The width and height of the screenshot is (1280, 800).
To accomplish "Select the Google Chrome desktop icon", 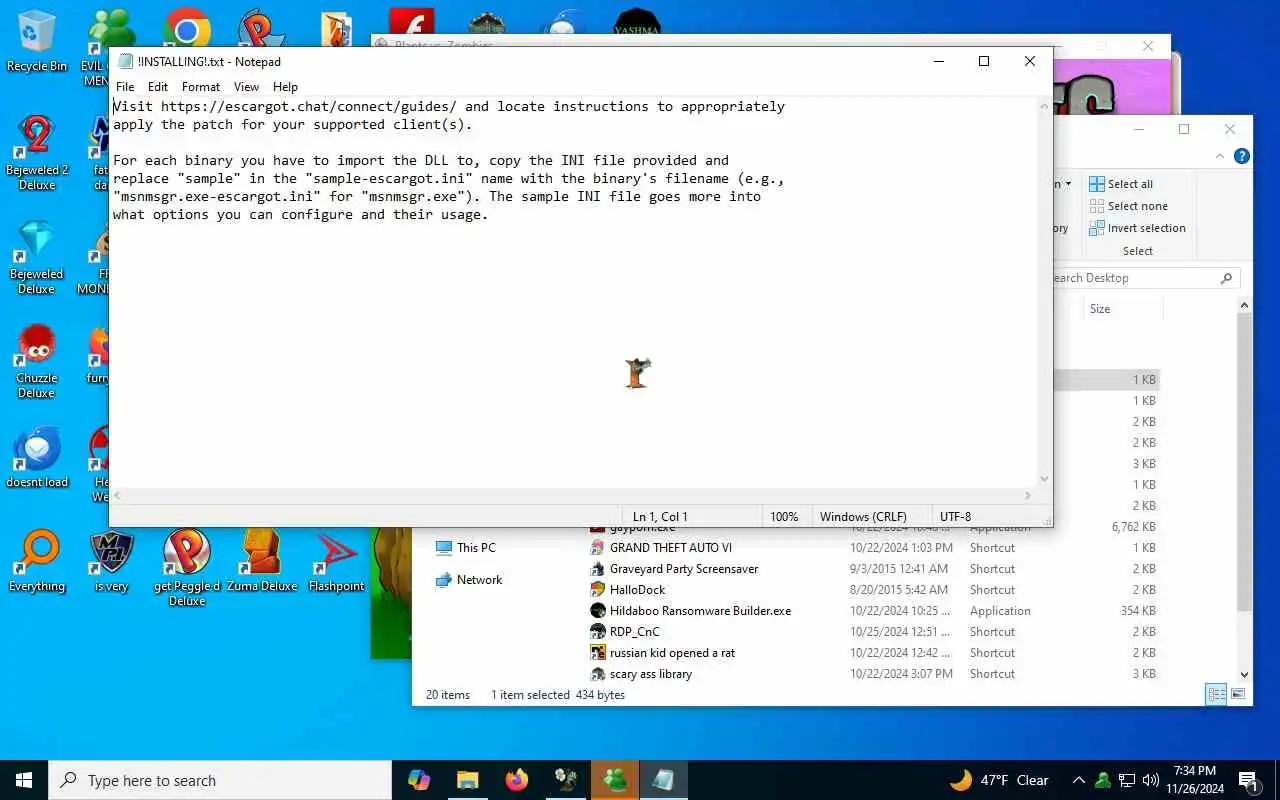I will coord(187,30).
